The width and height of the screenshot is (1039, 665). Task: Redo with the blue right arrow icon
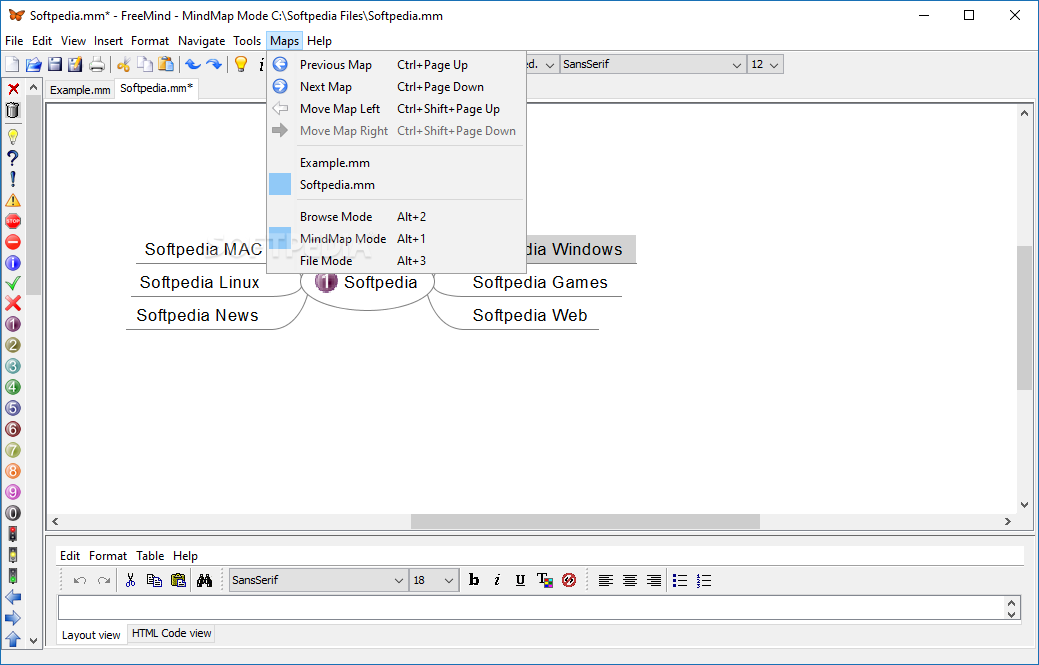point(213,64)
